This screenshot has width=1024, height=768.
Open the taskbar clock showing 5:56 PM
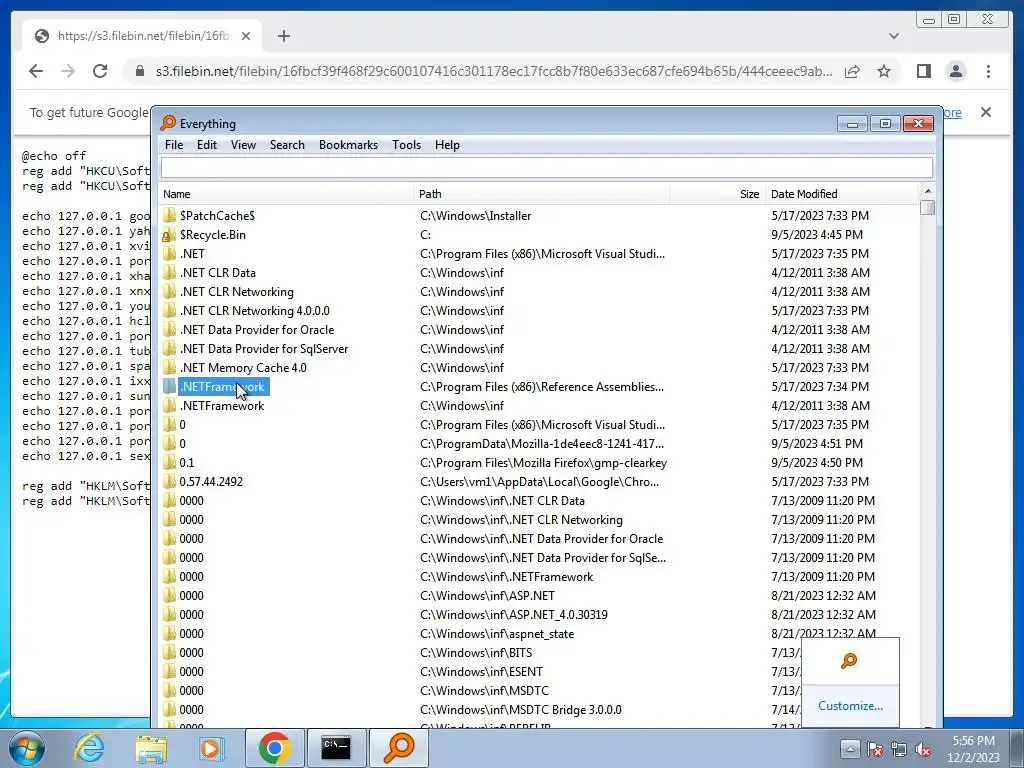(x=974, y=749)
